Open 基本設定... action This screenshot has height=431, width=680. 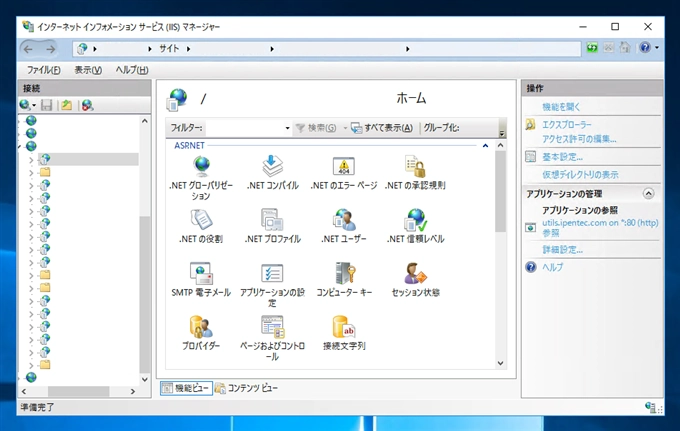tap(562, 157)
